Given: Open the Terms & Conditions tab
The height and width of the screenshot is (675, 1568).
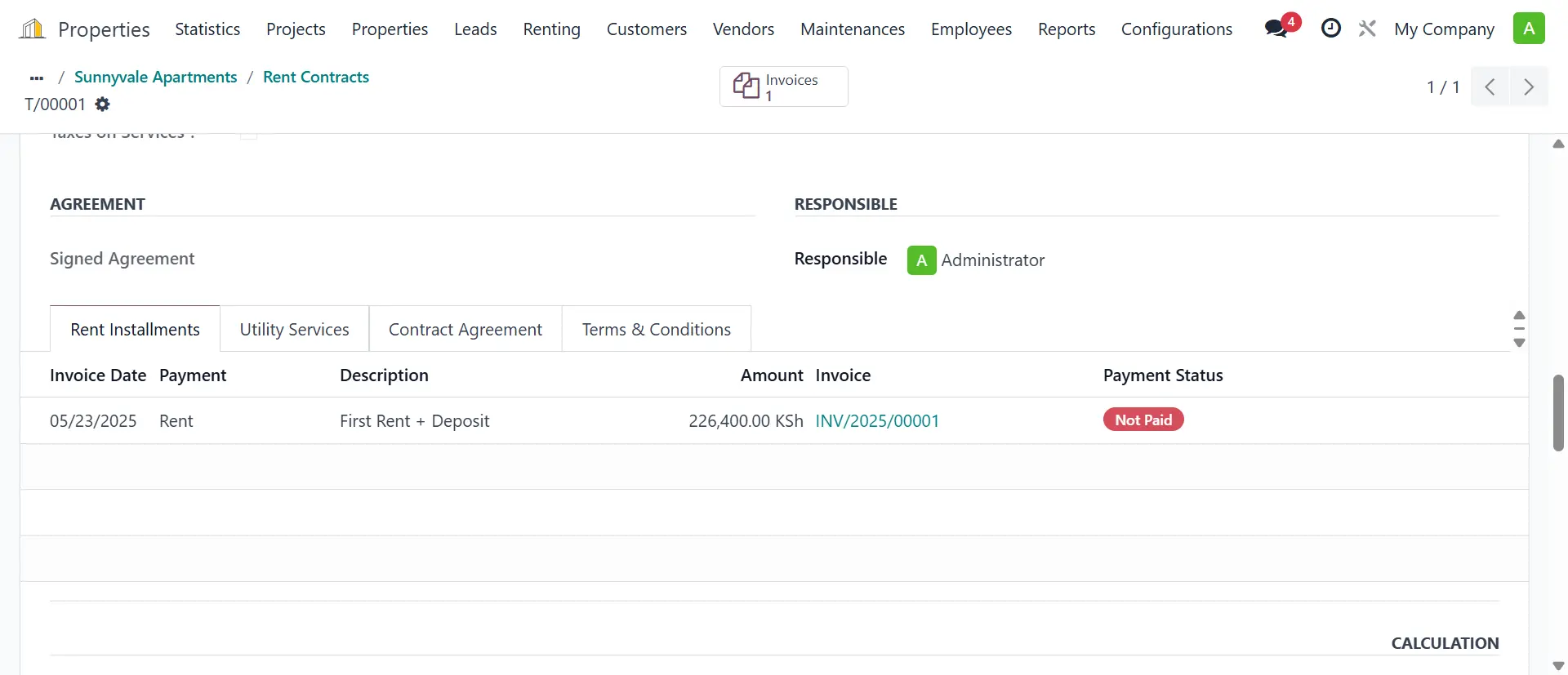Looking at the screenshot, I should tap(656, 329).
